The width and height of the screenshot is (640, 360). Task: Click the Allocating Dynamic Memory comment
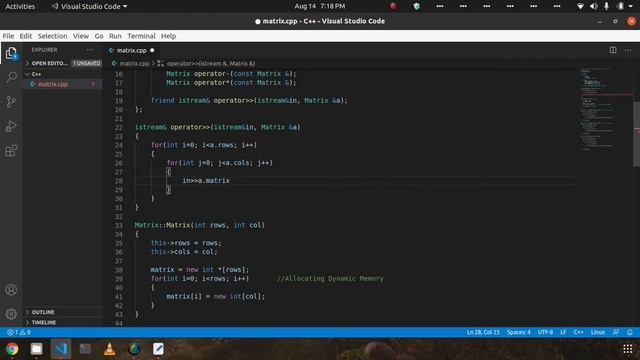(330, 278)
